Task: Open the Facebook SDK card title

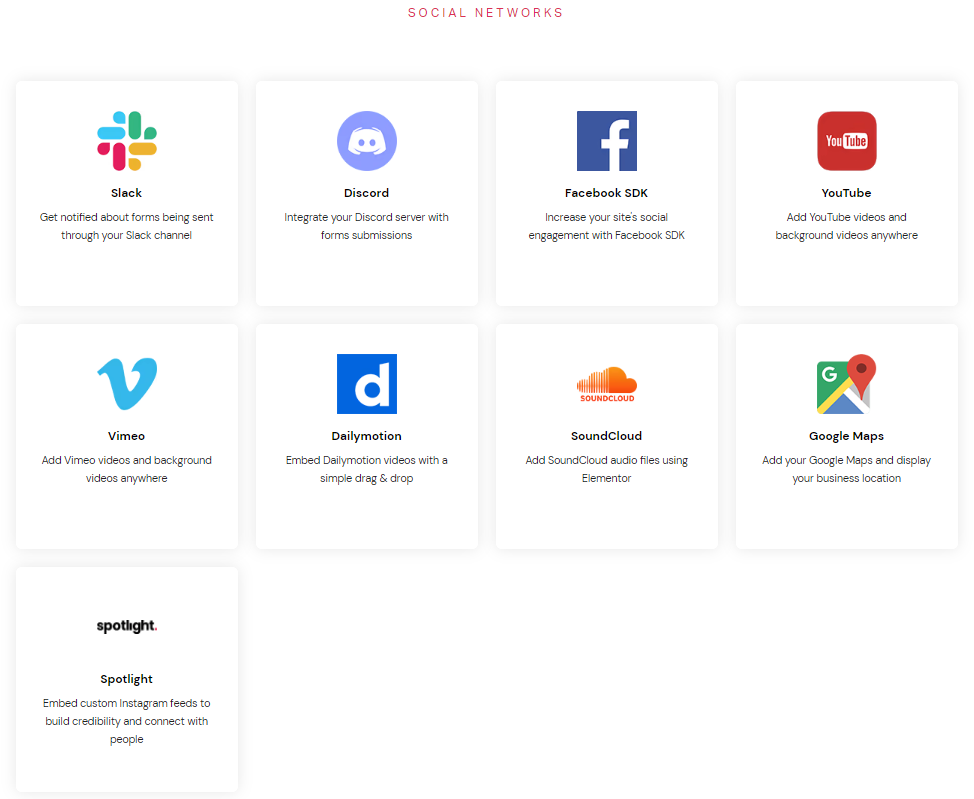Action: [606, 193]
